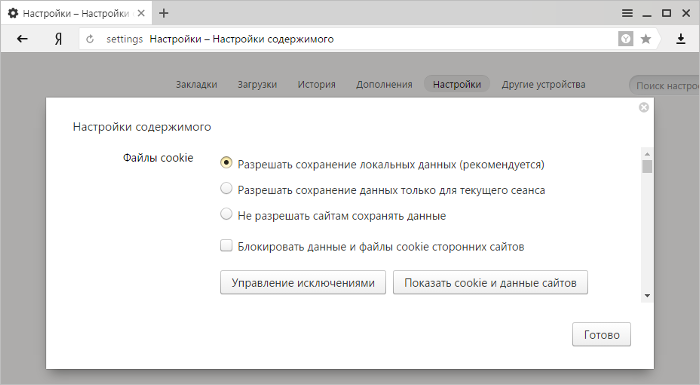Bookmark the page with the star icon
The width and height of the screenshot is (700, 385).
[x=646, y=39]
